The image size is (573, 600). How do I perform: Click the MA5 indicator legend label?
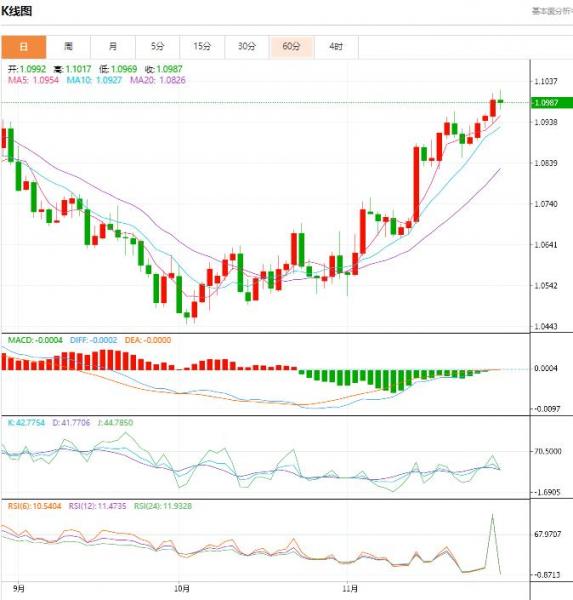tap(33, 80)
